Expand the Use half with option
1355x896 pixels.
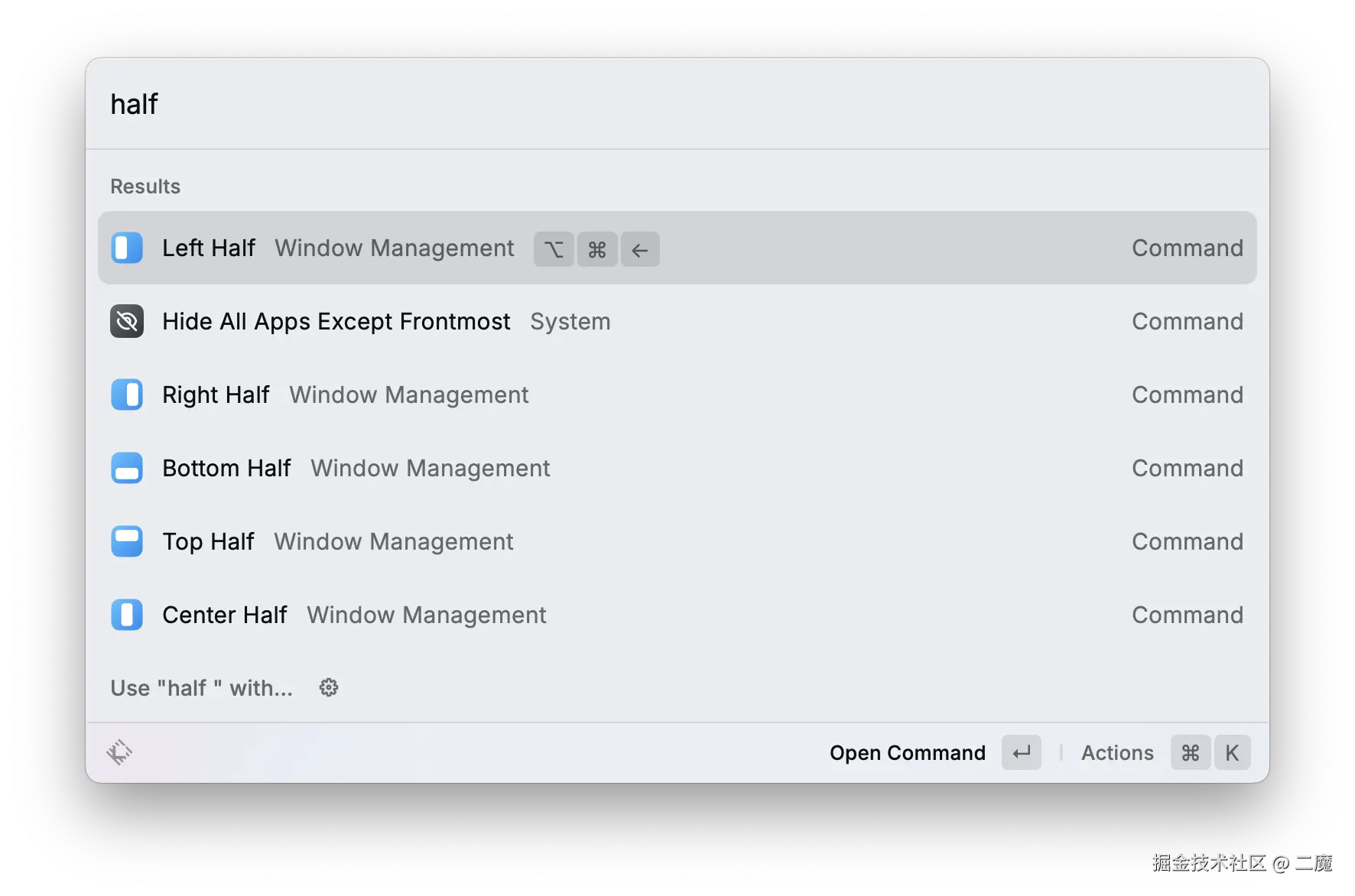coord(201,687)
